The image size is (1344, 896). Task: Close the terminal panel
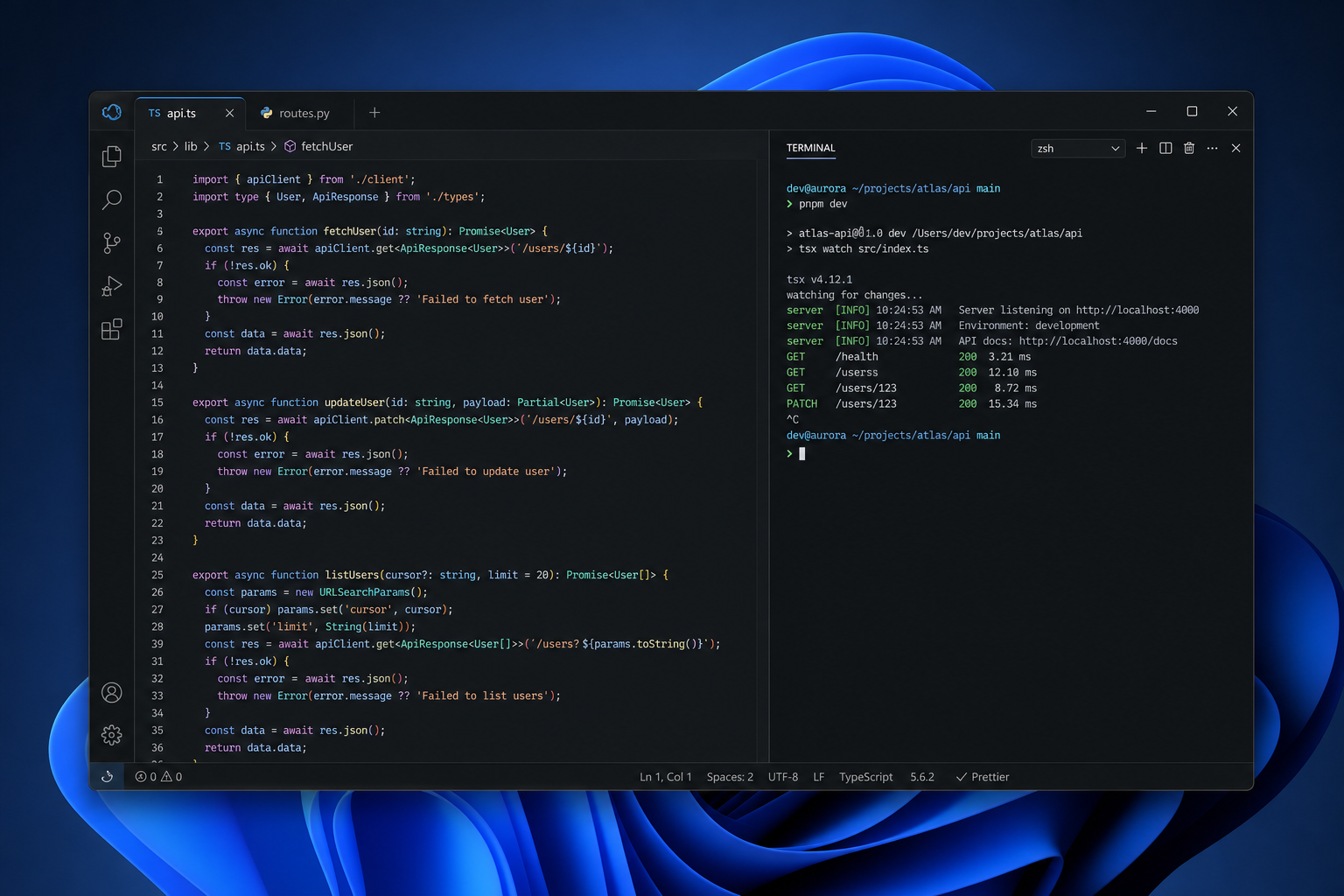click(x=1236, y=148)
